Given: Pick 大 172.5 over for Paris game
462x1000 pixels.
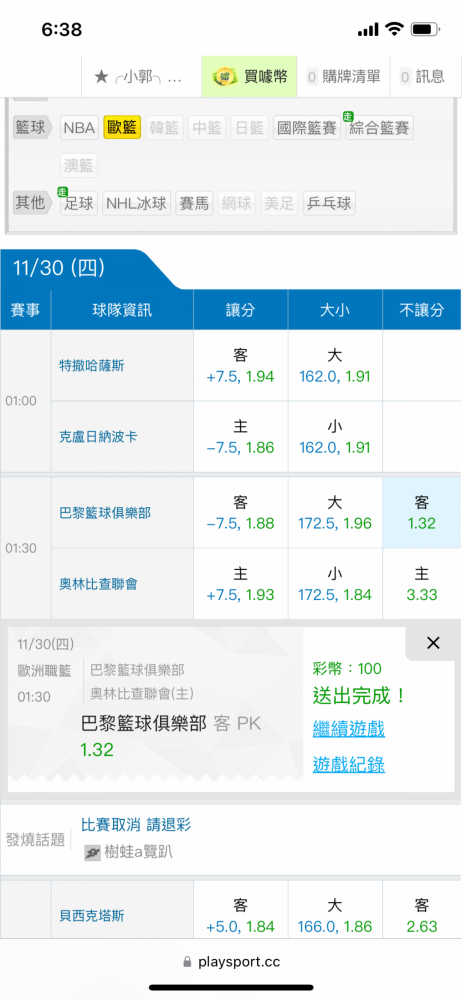Looking at the screenshot, I should coord(335,513).
